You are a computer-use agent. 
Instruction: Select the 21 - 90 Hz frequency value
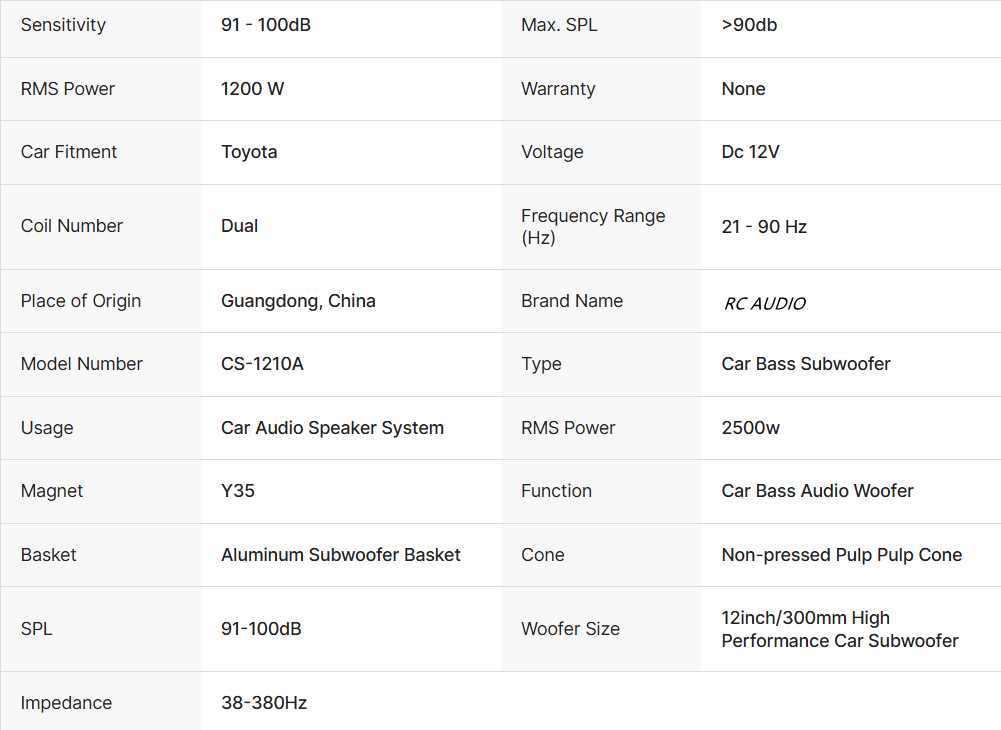click(x=764, y=227)
